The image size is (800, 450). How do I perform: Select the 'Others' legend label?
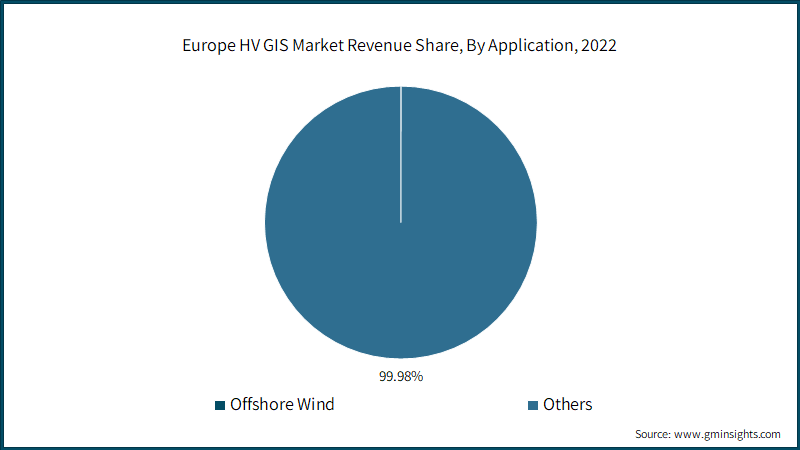pyautogui.click(x=567, y=405)
